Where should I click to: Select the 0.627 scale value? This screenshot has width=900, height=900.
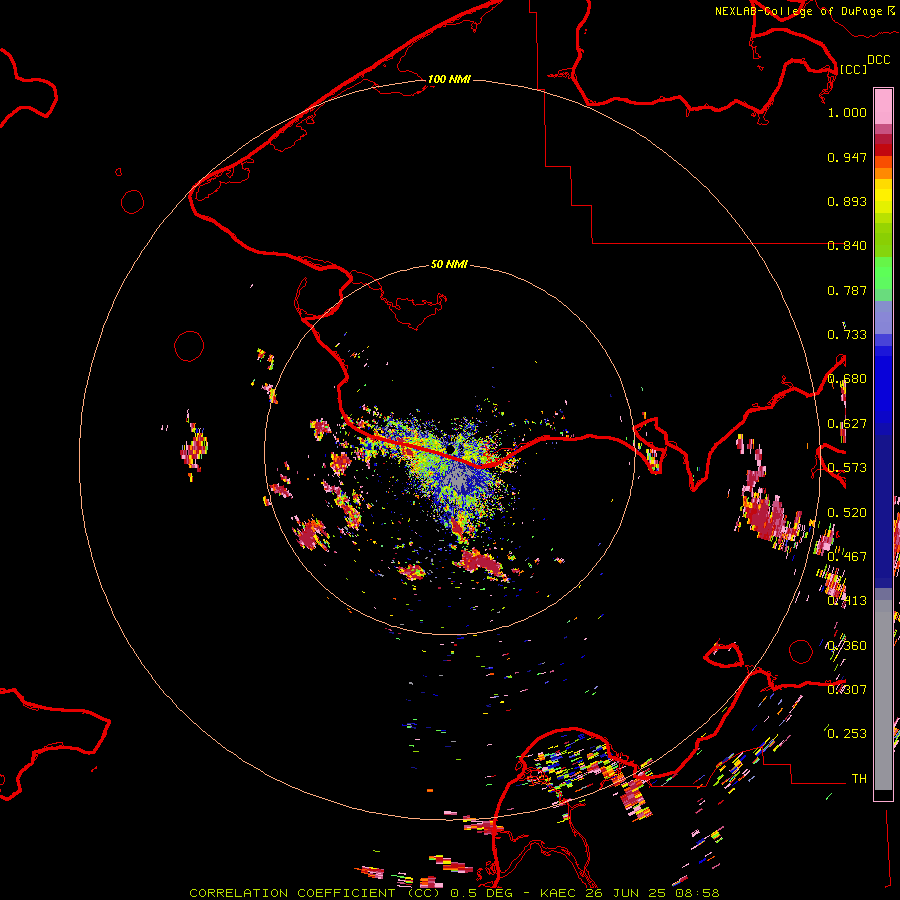[x=847, y=424]
